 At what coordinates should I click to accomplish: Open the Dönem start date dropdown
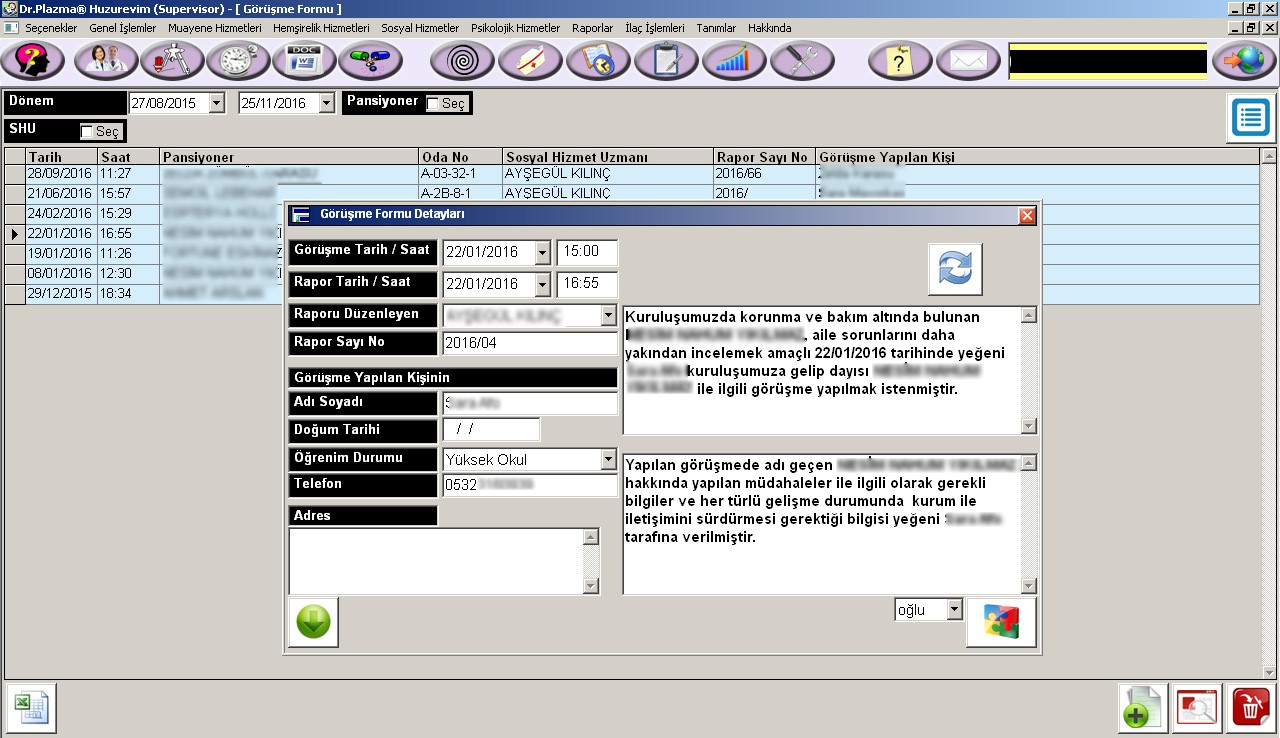coord(217,103)
